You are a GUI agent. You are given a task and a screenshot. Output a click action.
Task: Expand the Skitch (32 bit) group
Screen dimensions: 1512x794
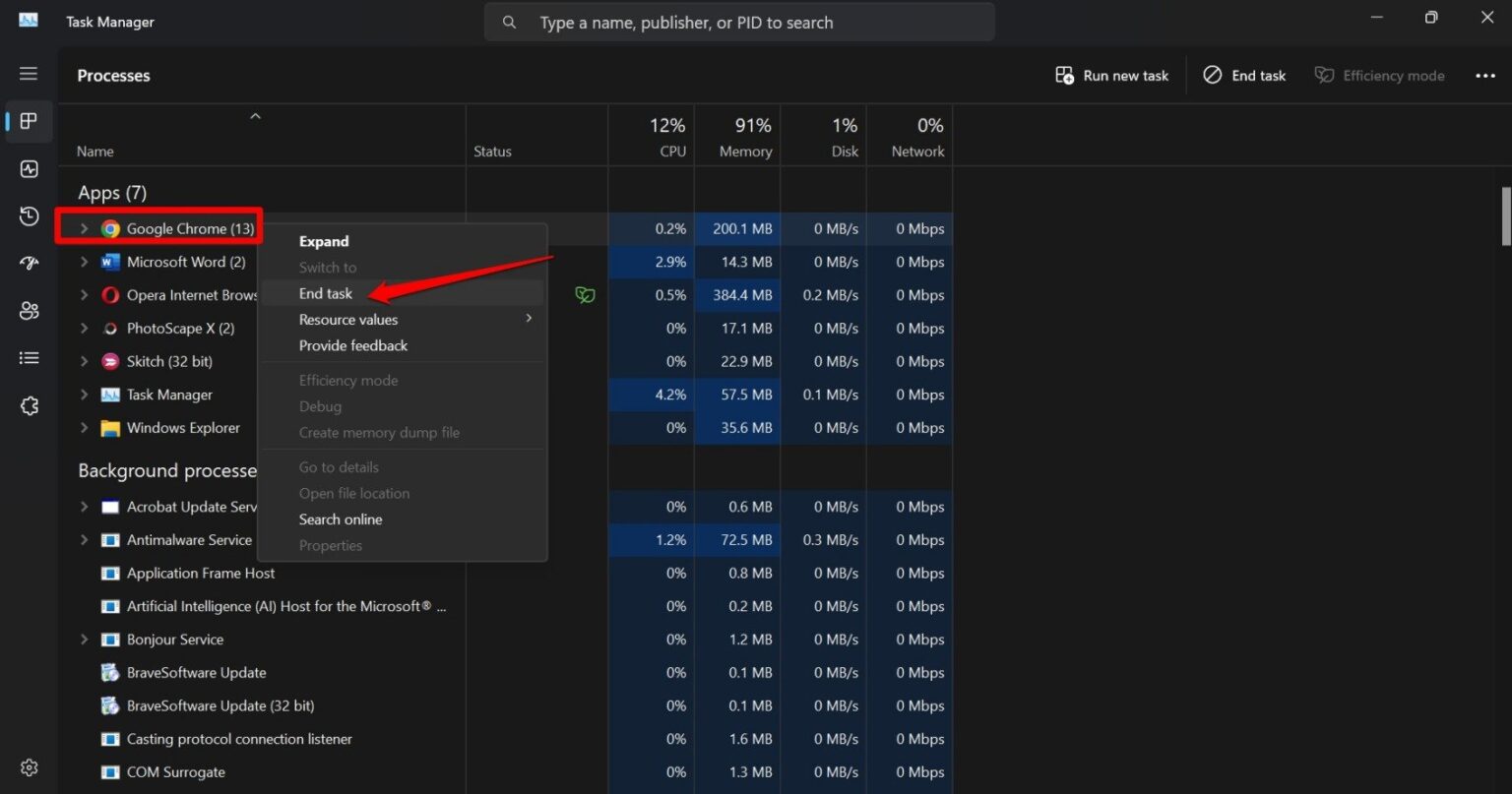[x=84, y=362]
